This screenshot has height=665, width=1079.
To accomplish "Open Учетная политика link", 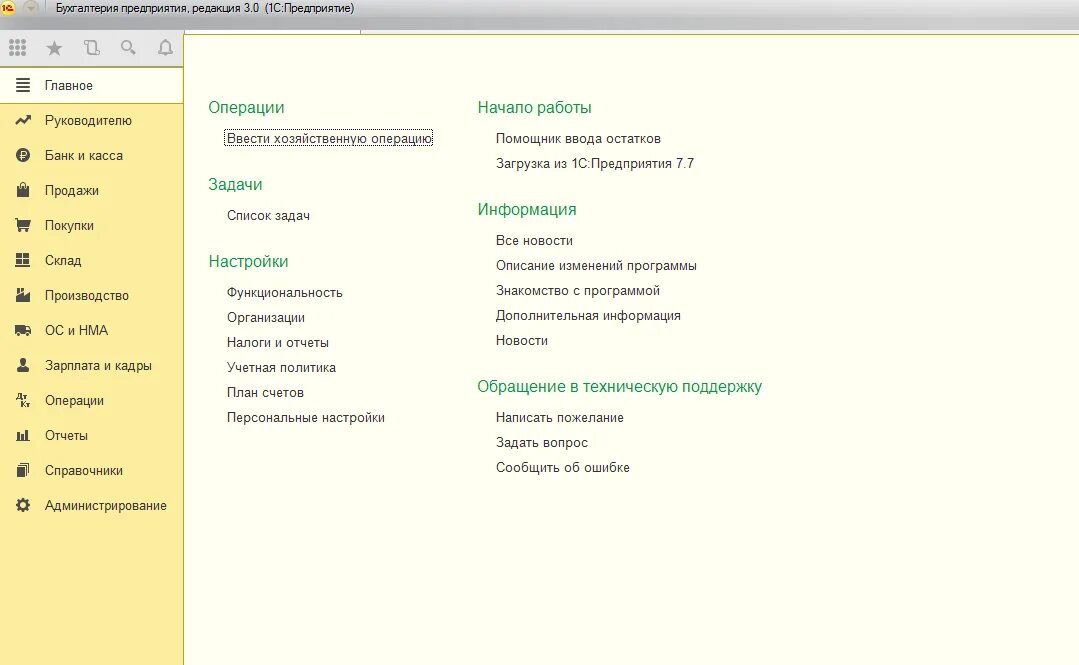I will (281, 368).
